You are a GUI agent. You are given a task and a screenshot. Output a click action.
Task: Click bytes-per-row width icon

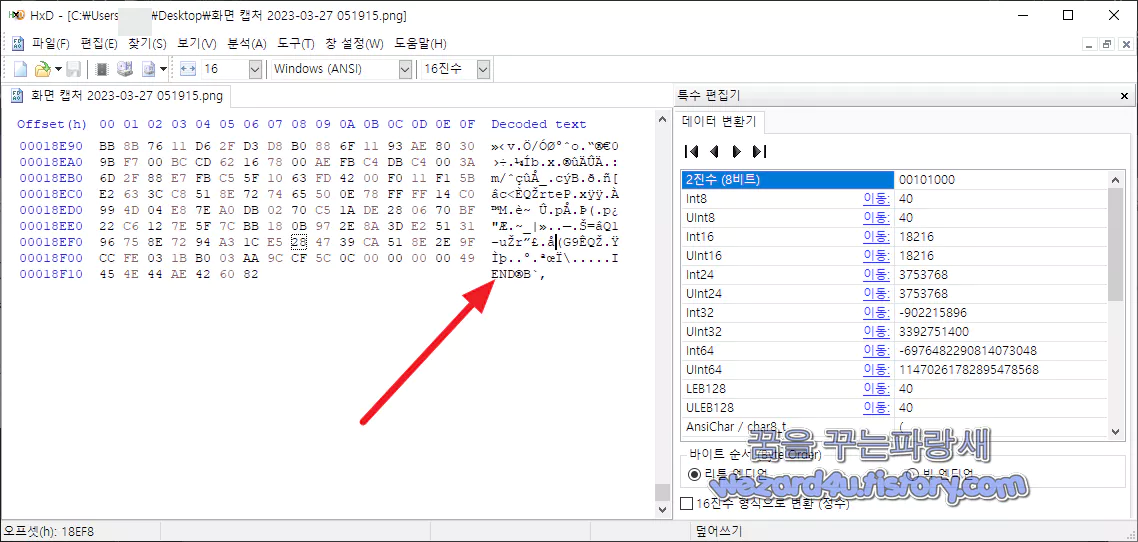click(x=189, y=69)
